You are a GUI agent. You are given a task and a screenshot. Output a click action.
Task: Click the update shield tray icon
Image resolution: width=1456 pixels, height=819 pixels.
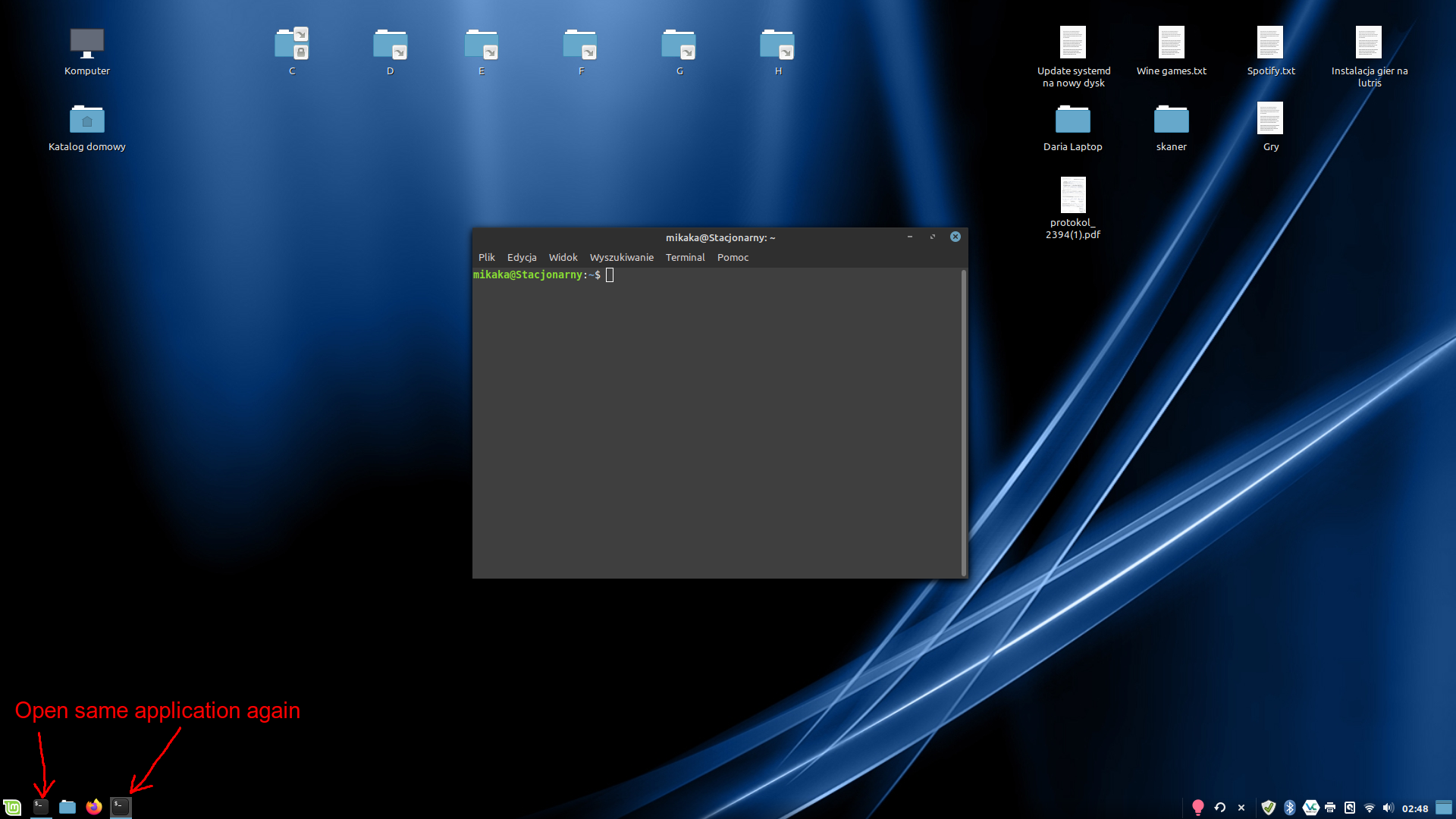pyautogui.click(x=1268, y=807)
